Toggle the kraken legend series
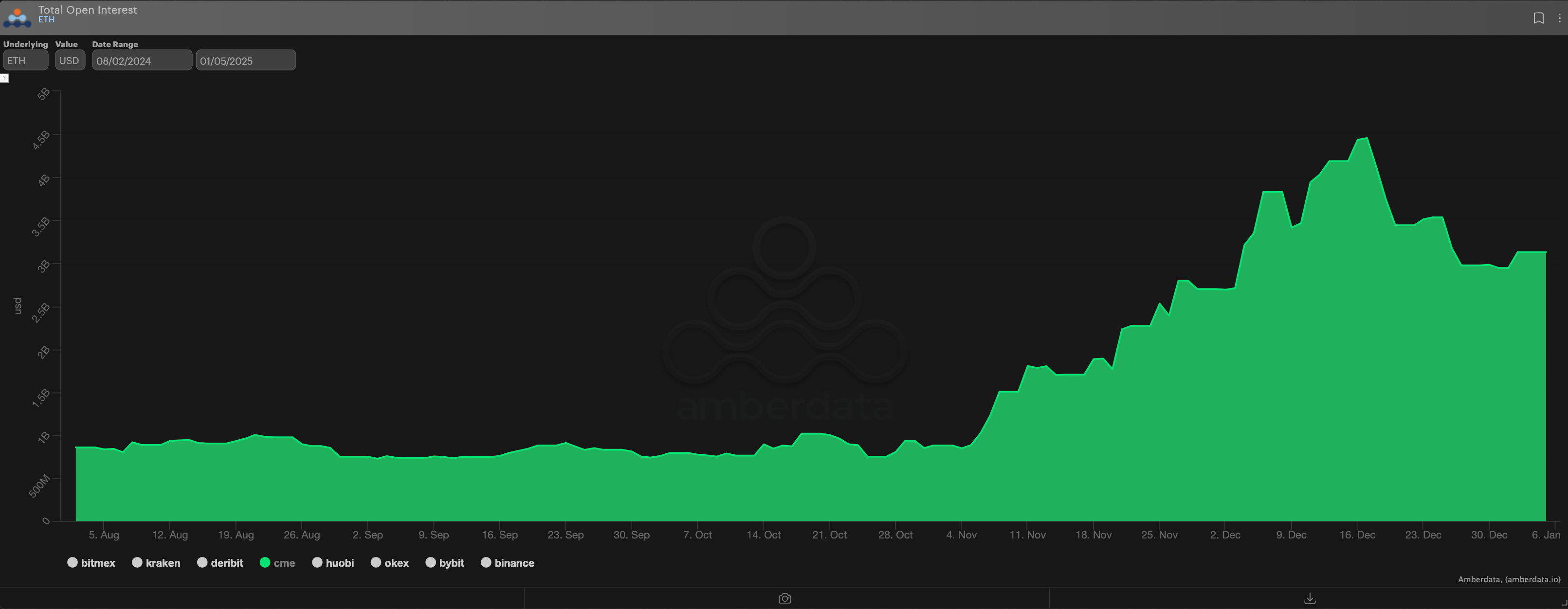Viewport: 1568px width, 609px height. tap(156, 563)
